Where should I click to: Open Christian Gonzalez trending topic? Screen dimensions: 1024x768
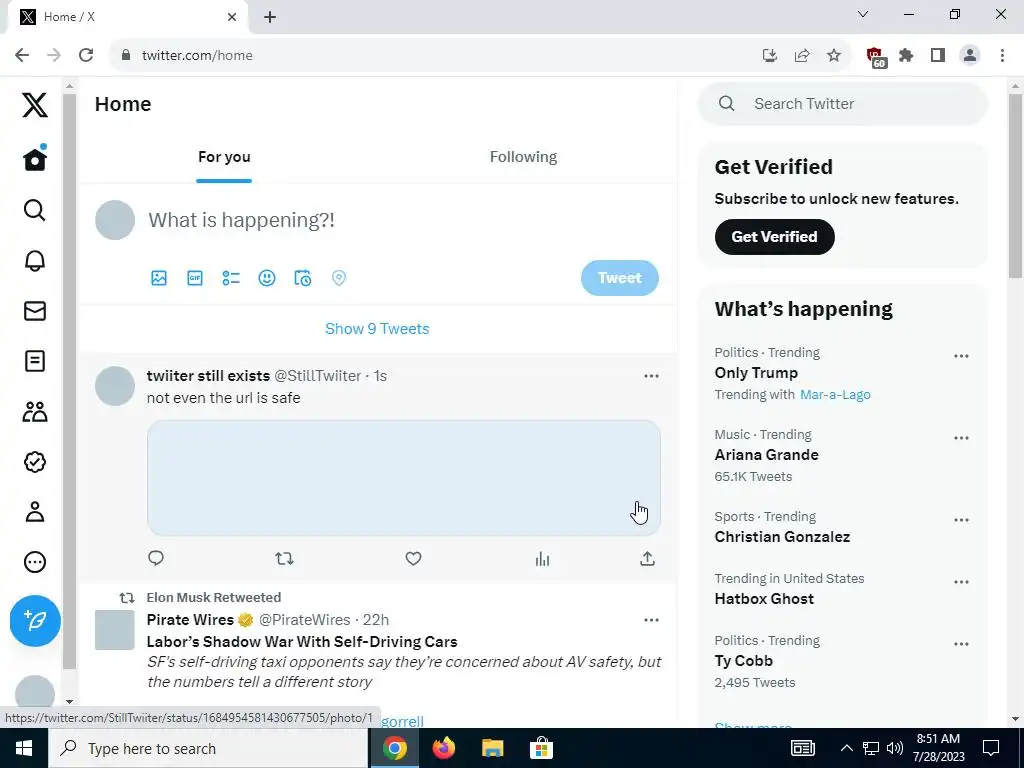pos(782,537)
